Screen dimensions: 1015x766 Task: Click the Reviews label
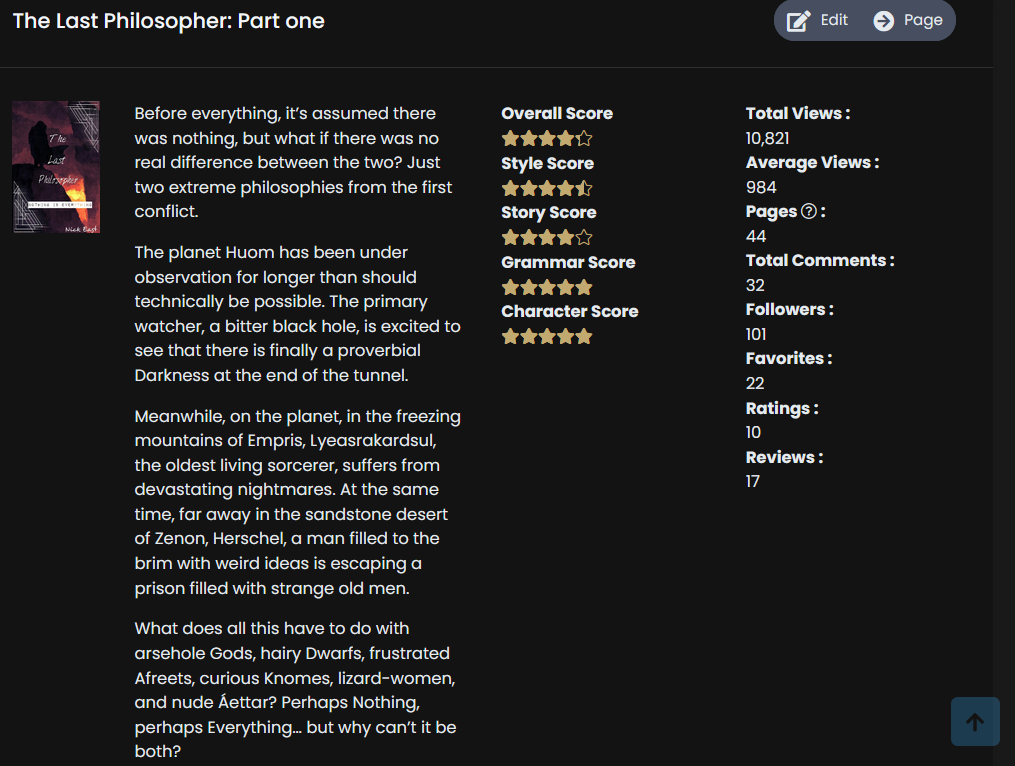pyautogui.click(x=784, y=457)
